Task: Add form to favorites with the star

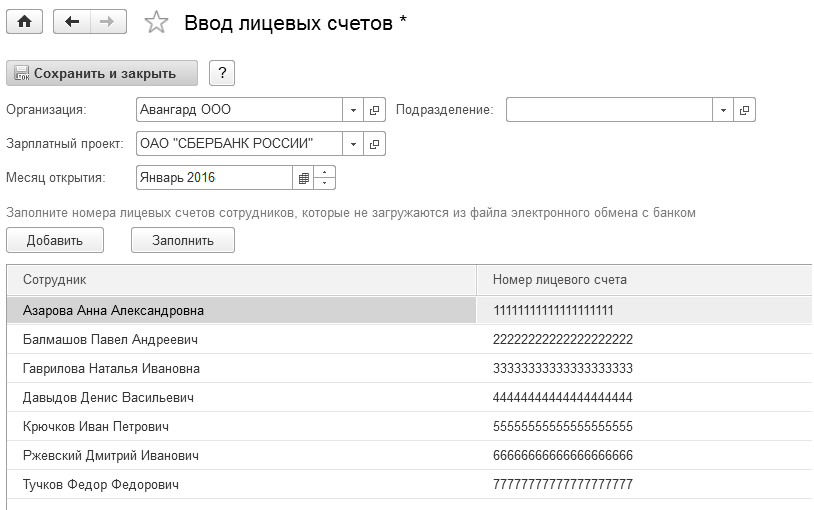Action: pos(157,23)
